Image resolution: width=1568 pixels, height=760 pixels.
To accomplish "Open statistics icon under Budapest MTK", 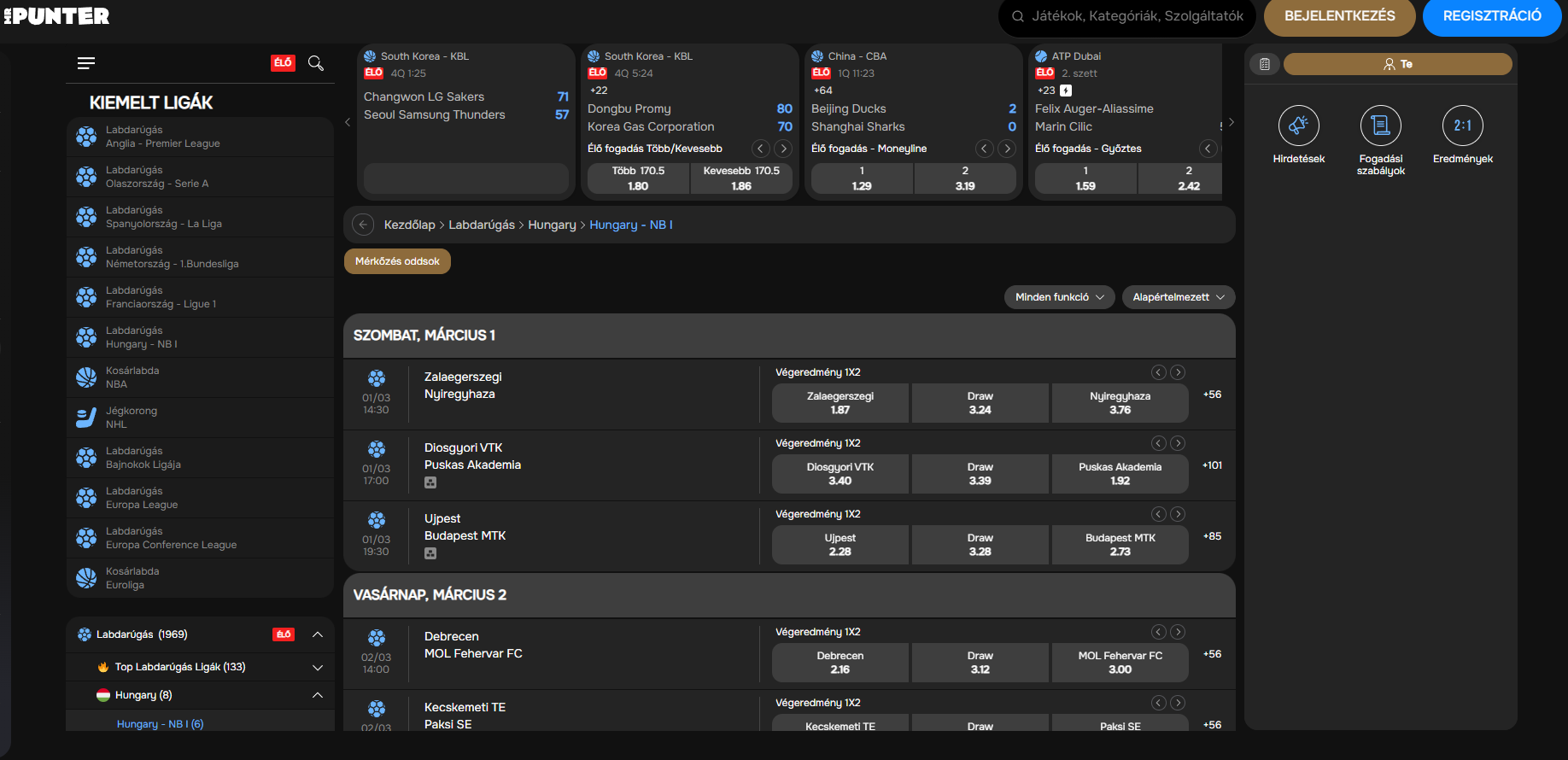I will coord(430,553).
